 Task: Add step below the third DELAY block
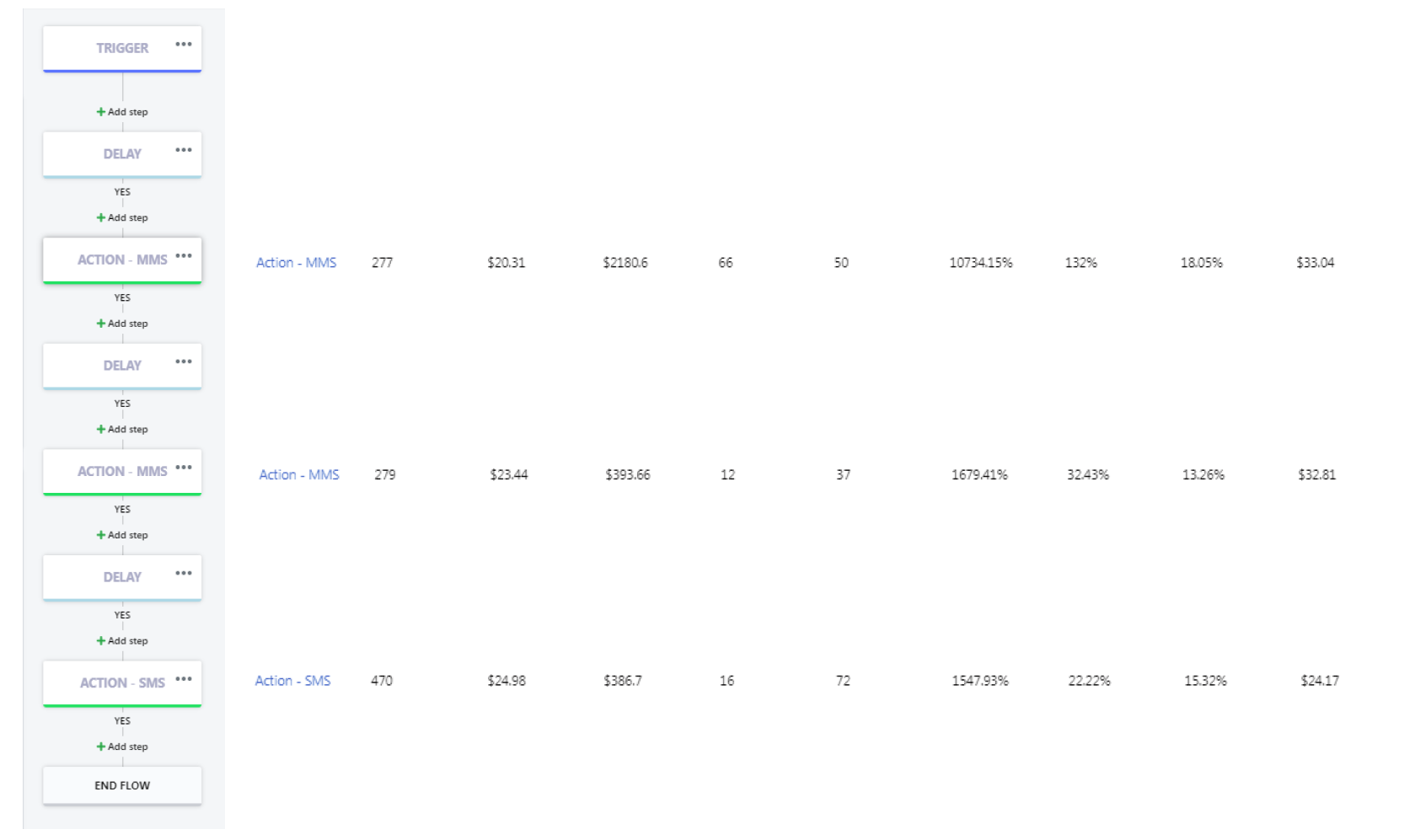point(122,641)
